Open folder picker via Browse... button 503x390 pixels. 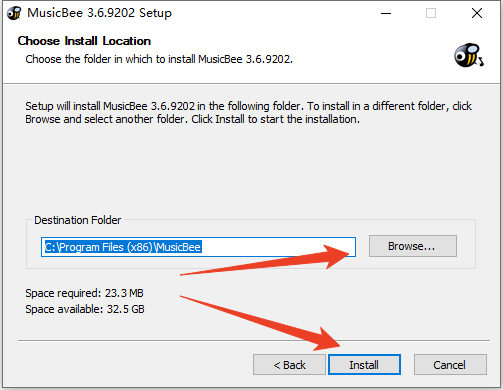pos(413,246)
